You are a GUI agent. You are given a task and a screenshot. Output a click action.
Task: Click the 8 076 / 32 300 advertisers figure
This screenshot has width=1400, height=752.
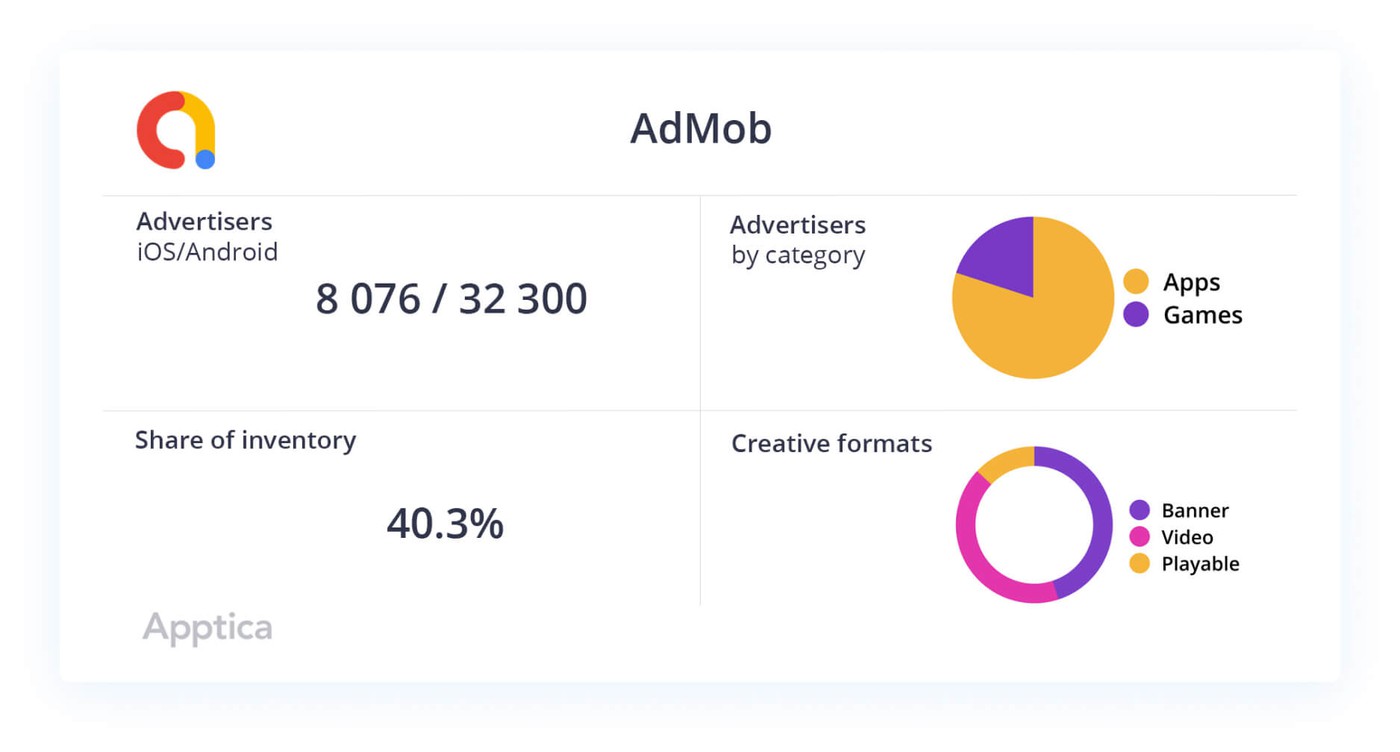(x=451, y=299)
